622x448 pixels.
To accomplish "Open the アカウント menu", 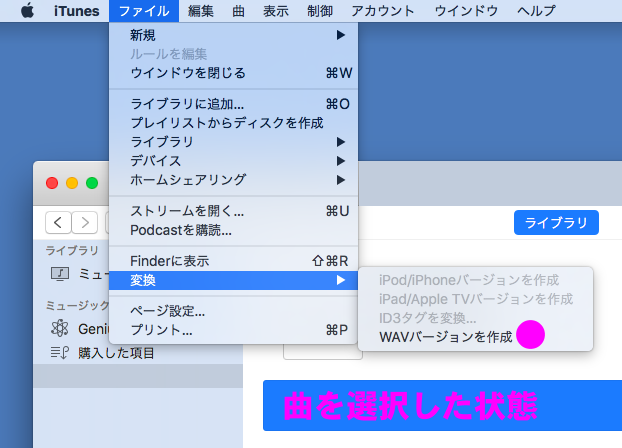I will tap(383, 11).
